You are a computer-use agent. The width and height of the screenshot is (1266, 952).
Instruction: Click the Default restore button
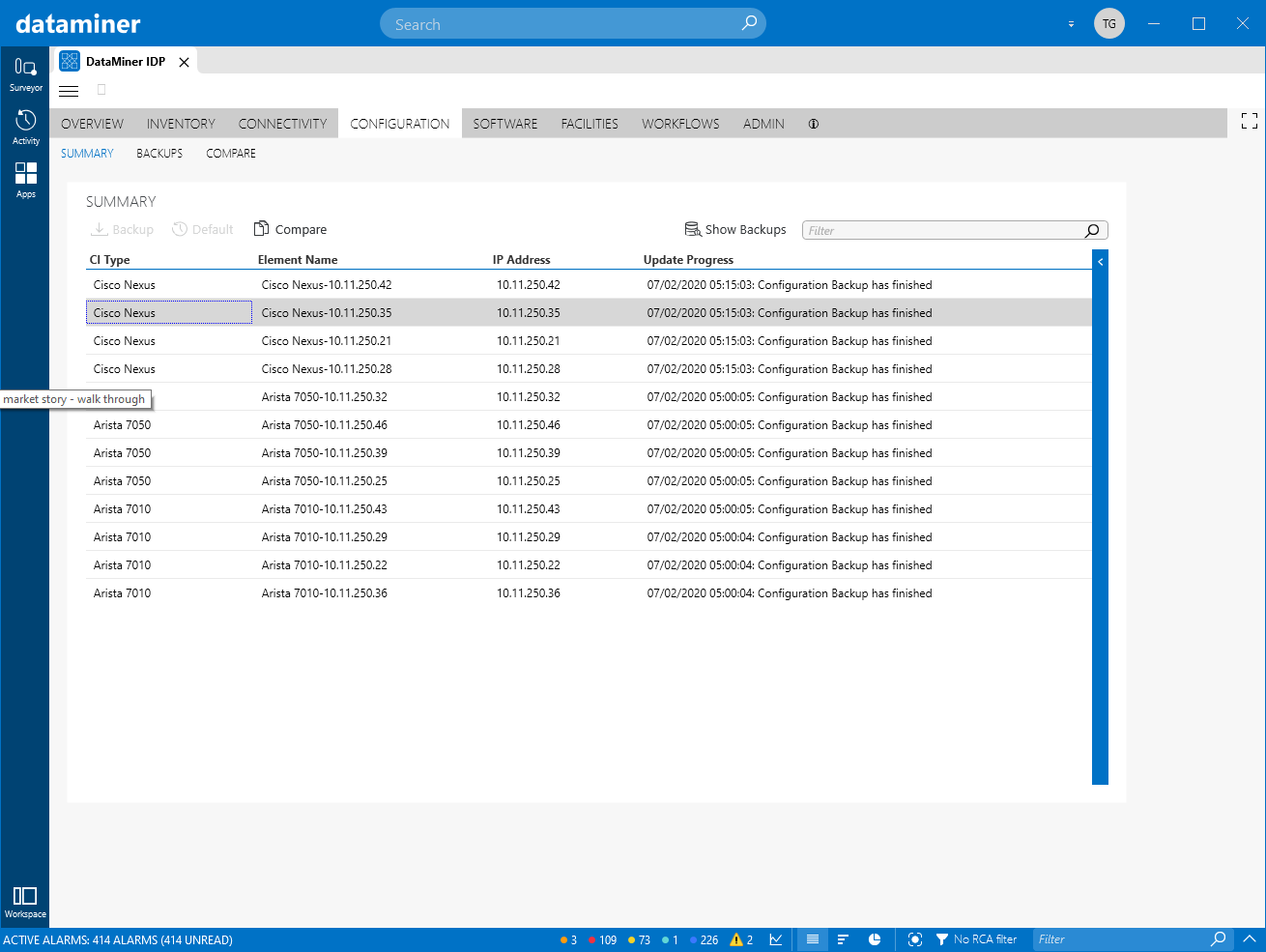[x=203, y=229]
